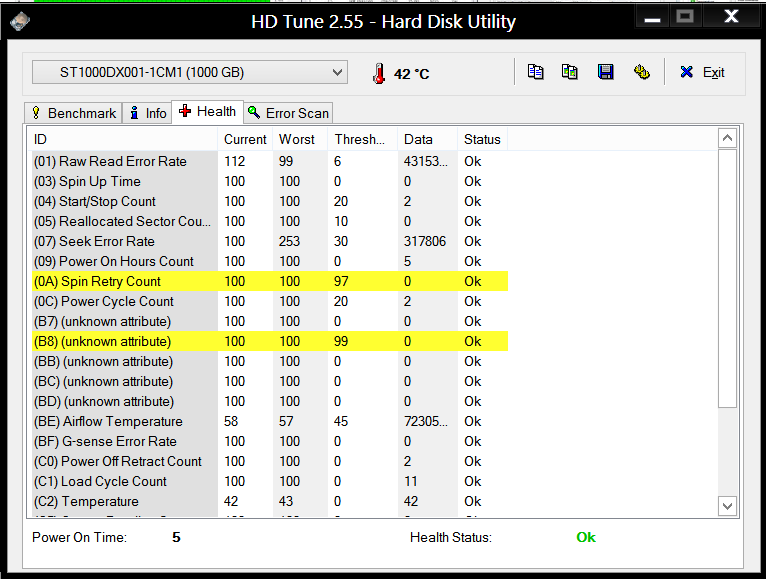This screenshot has height=579, width=766.
Task: Open the ST1000DX001 drive dropdown
Action: 190,72
